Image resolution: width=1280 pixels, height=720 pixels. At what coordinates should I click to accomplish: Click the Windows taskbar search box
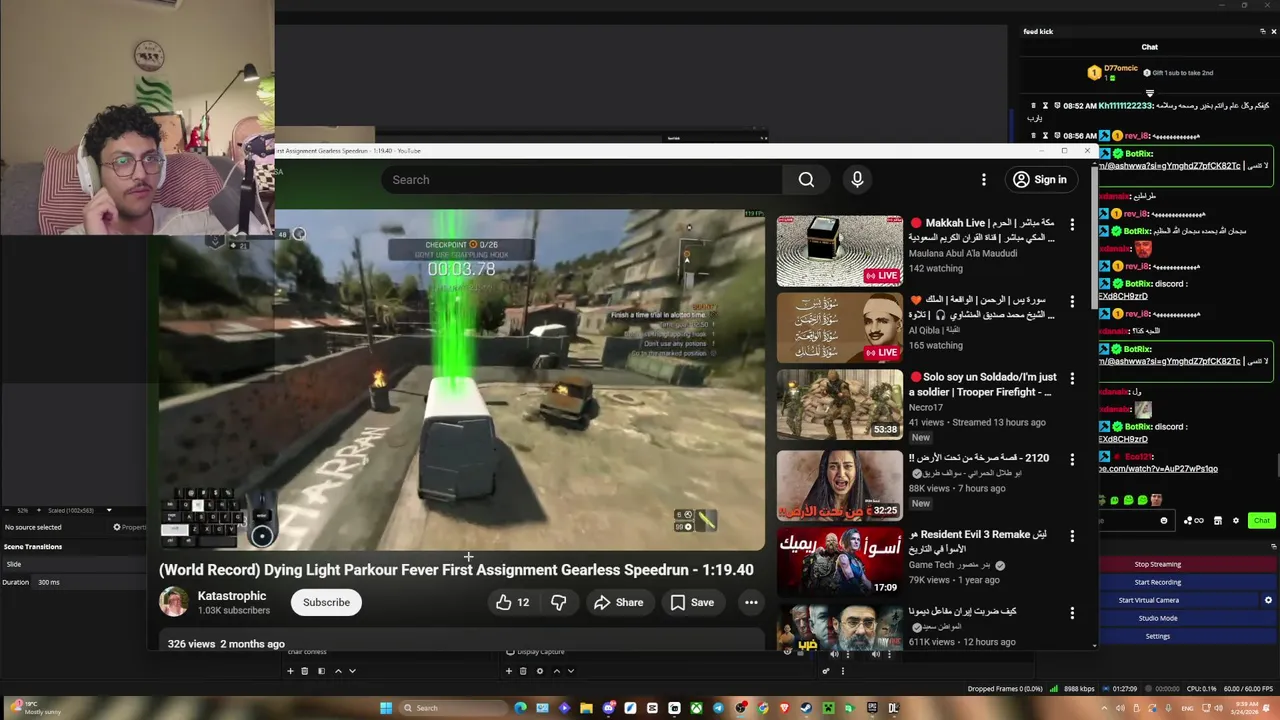coord(451,708)
